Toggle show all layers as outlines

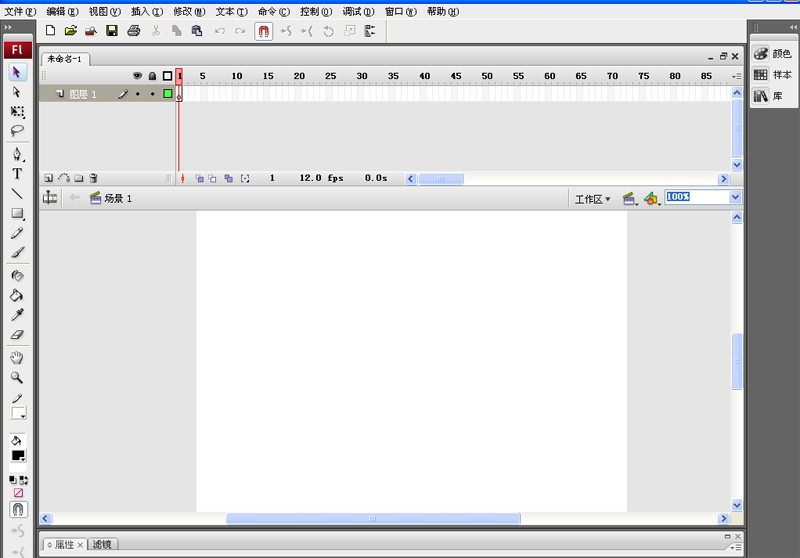(x=167, y=76)
